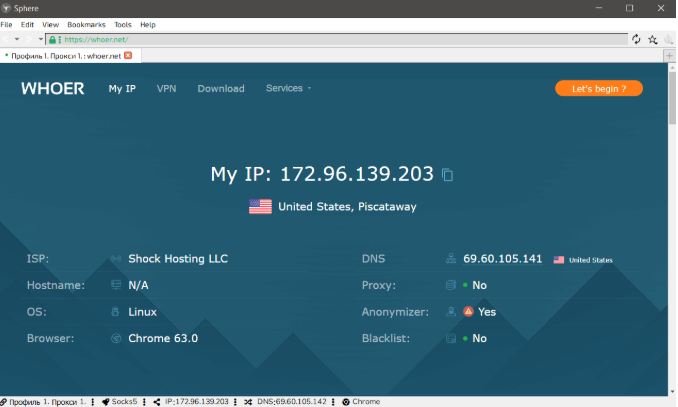The image size is (678, 407).
Task: Click the page vertical scrollbar thumb
Action: point(672,98)
